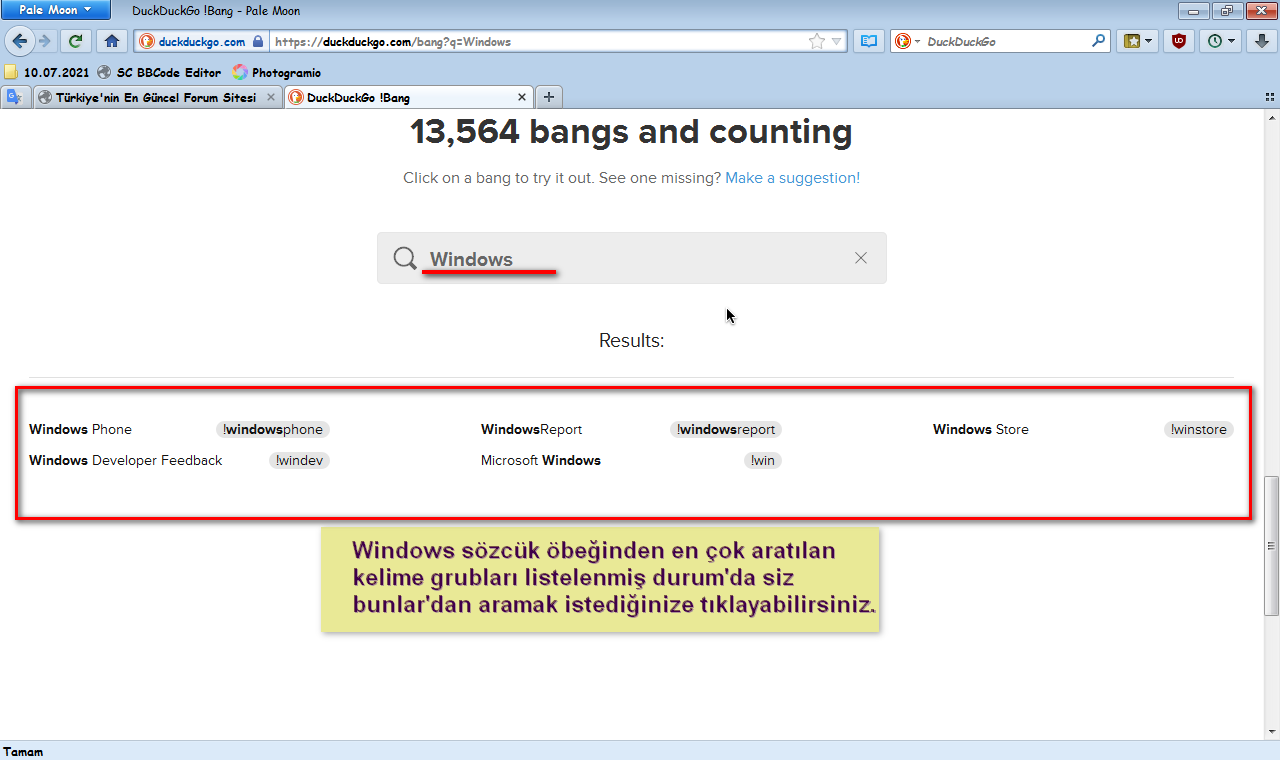Open the History clock dropdown button
The width and height of the screenshot is (1280, 760).
tap(1221, 41)
